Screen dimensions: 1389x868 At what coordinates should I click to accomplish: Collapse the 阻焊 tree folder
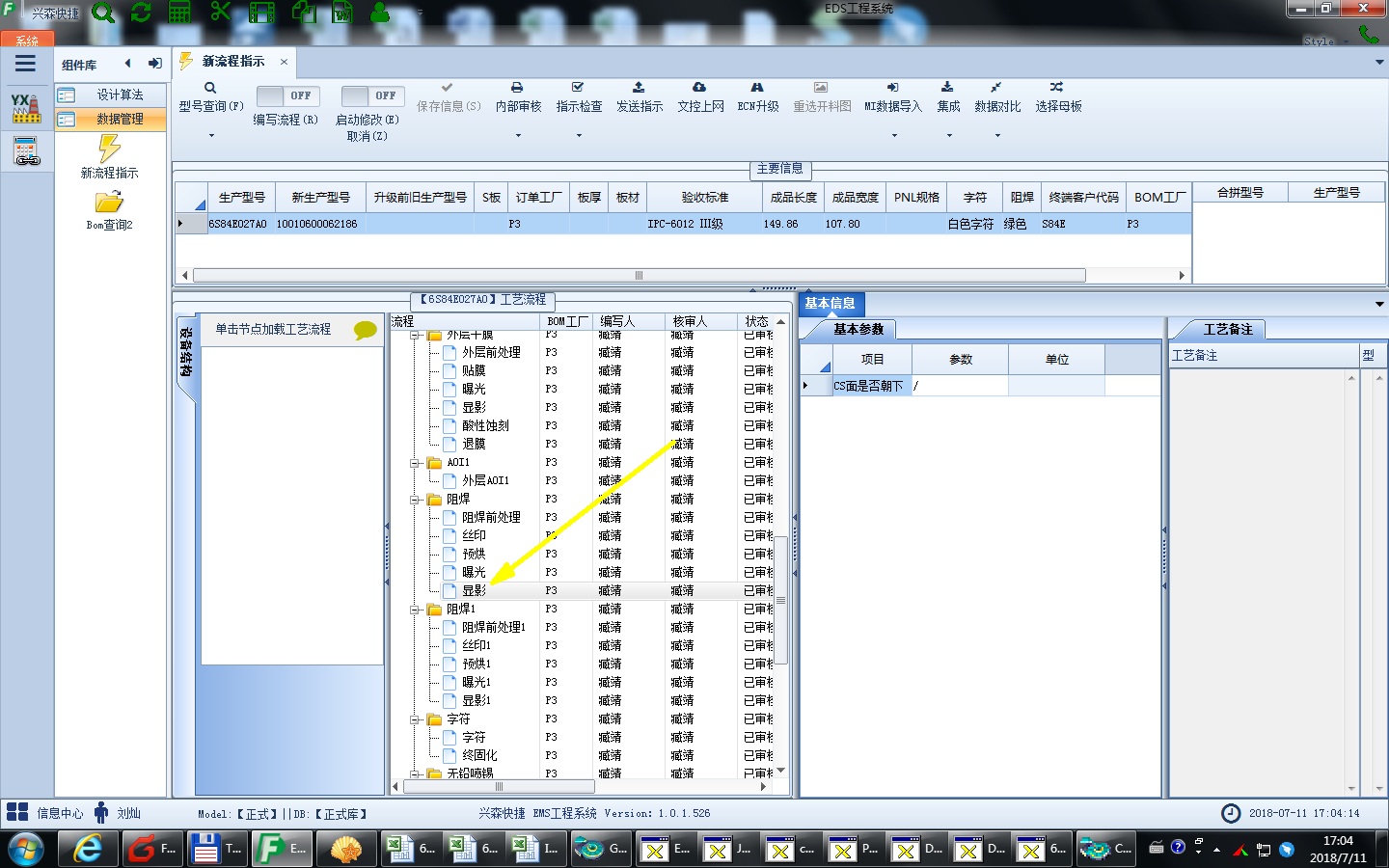pos(416,500)
